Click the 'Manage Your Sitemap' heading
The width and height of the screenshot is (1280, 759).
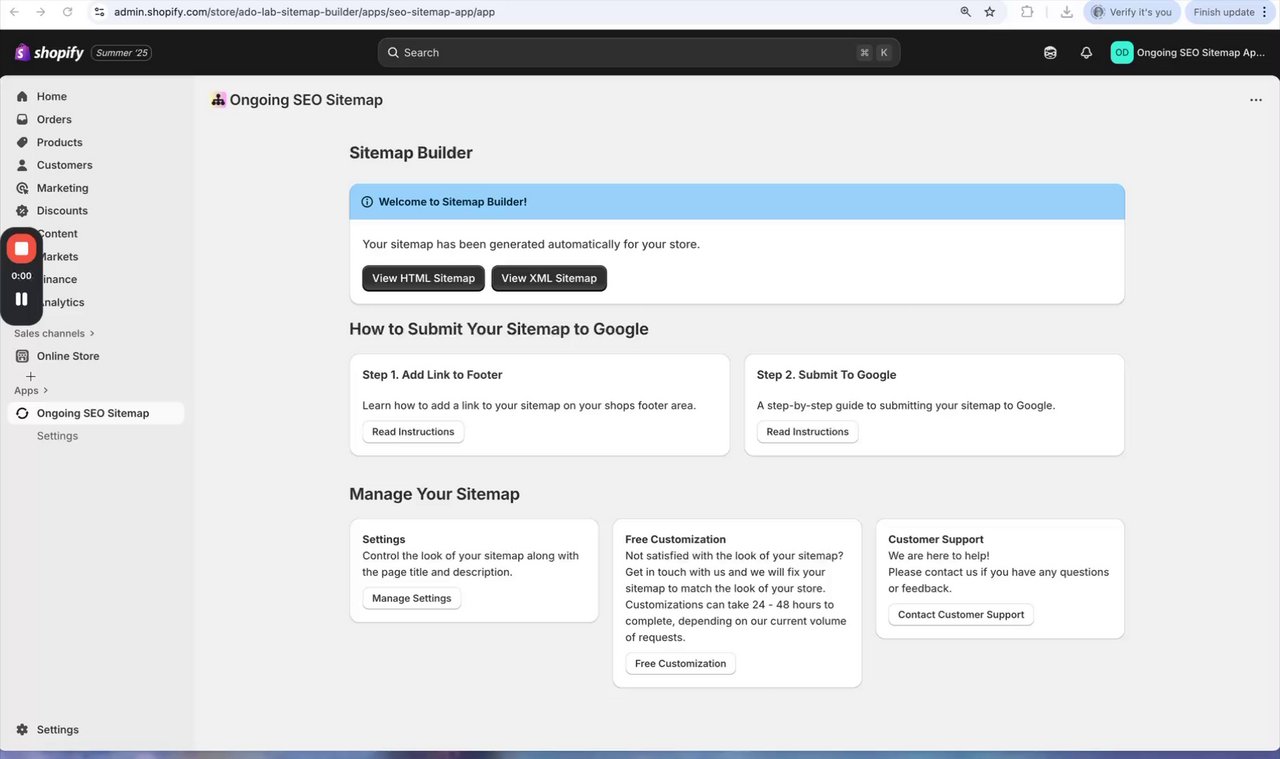tap(434, 494)
